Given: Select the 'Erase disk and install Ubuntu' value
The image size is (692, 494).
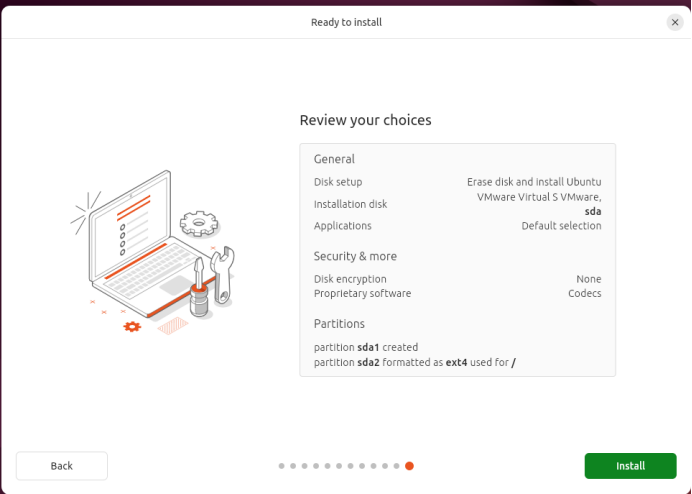Looking at the screenshot, I should click(534, 182).
